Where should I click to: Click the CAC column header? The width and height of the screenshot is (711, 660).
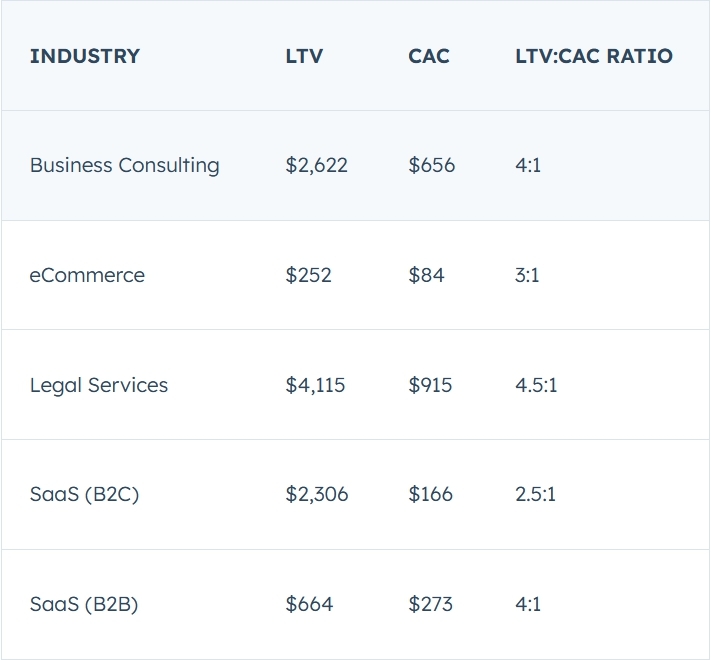click(x=429, y=56)
